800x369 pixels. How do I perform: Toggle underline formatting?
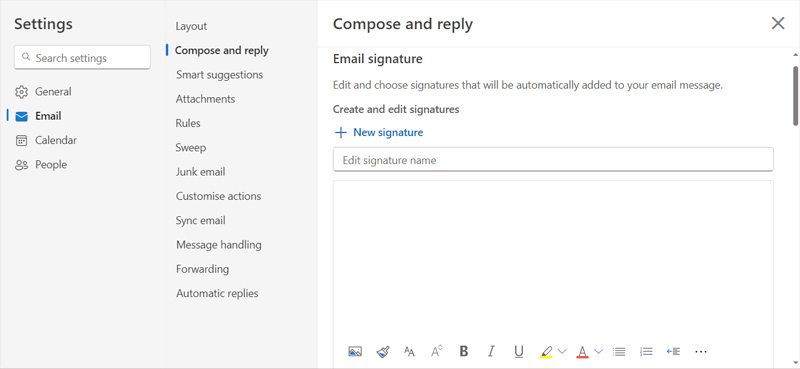pos(519,352)
